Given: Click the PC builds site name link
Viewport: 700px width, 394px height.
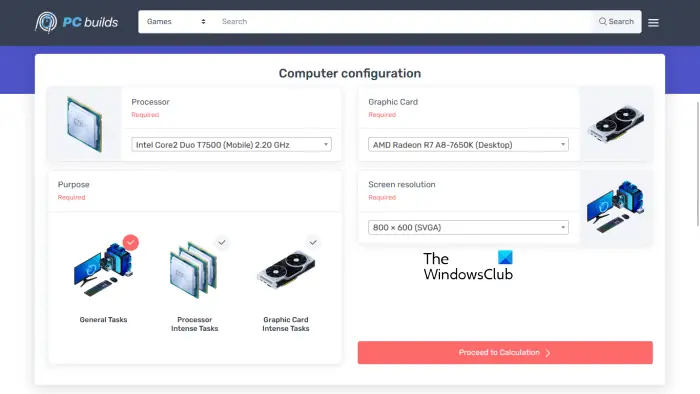Looking at the screenshot, I should coord(90,22).
